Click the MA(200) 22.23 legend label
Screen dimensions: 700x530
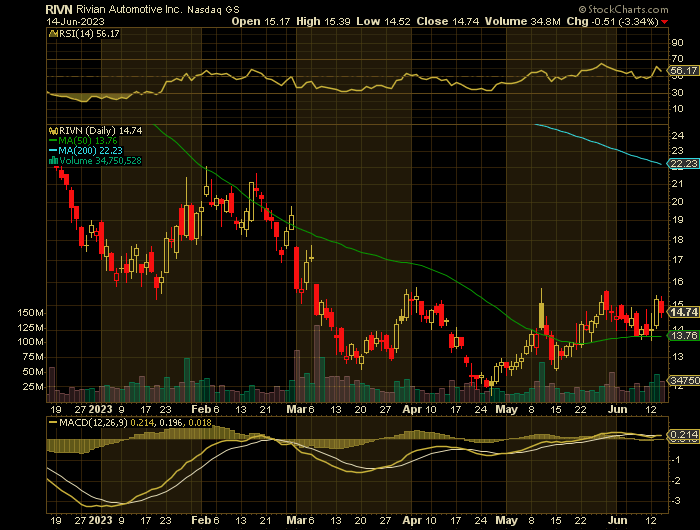tap(91, 150)
